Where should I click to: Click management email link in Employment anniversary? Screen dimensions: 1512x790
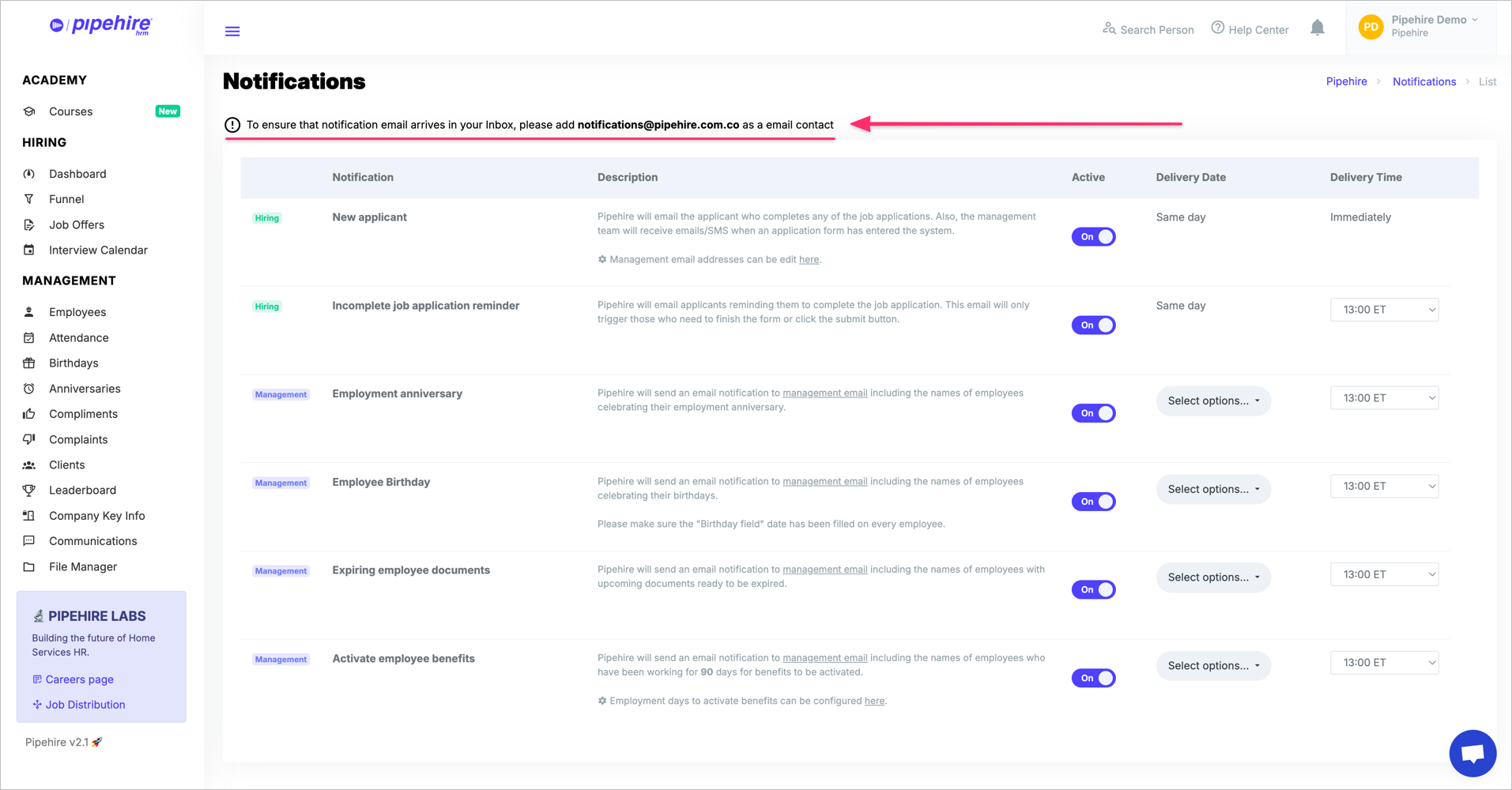coord(824,393)
